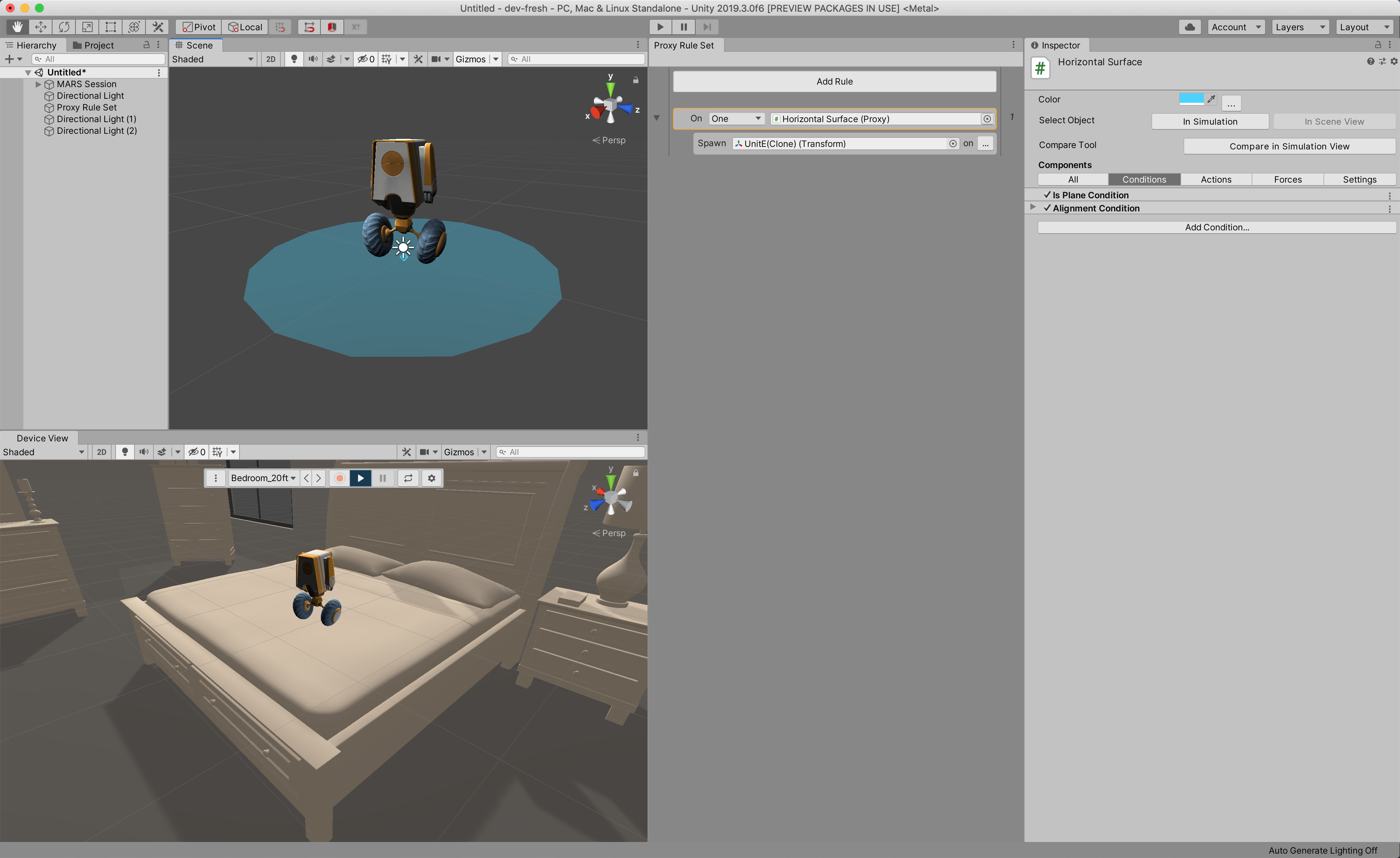The width and height of the screenshot is (1400, 858).
Task: Click the simulation record button
Action: [339, 479]
